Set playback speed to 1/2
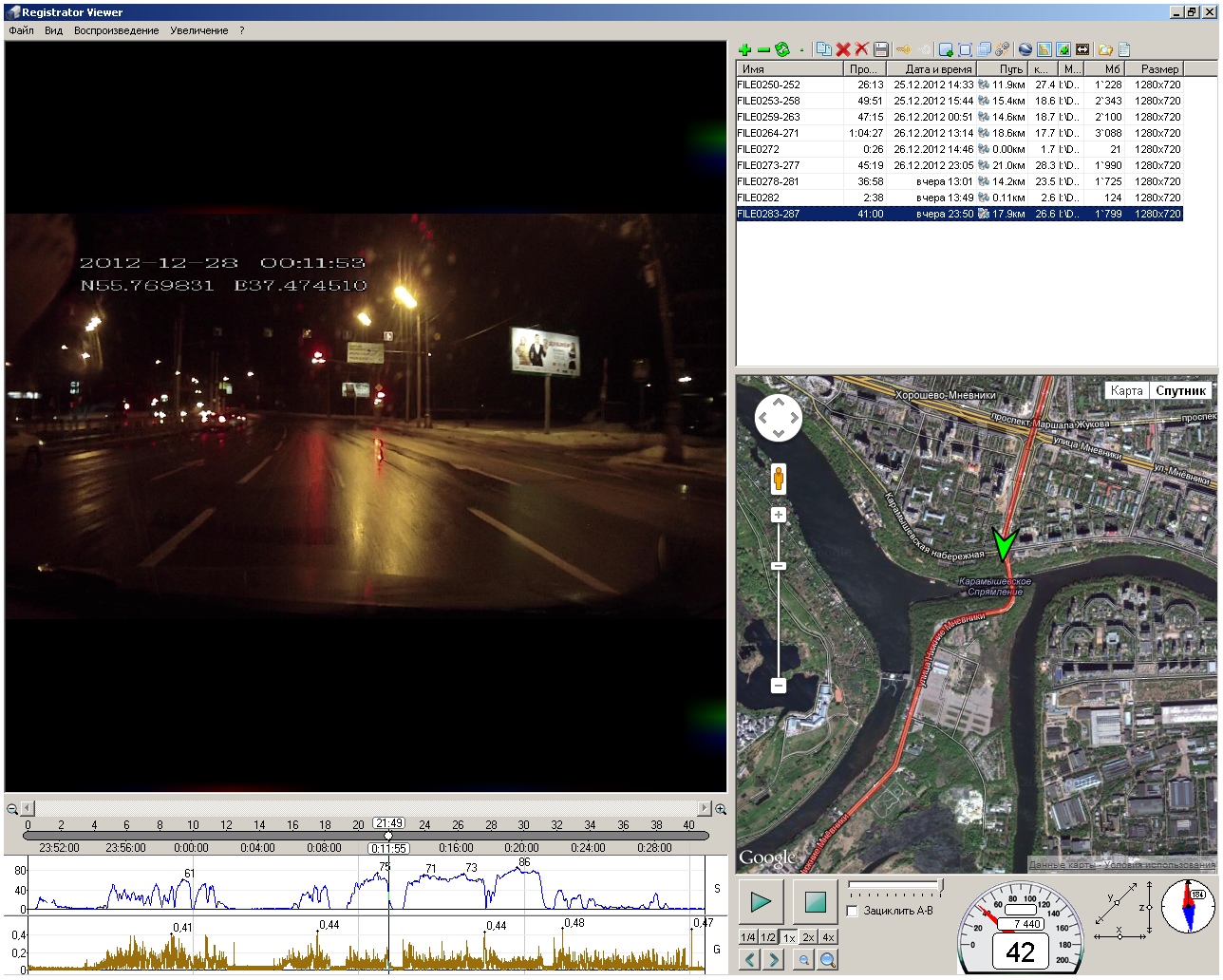1223x980 pixels. (767, 937)
